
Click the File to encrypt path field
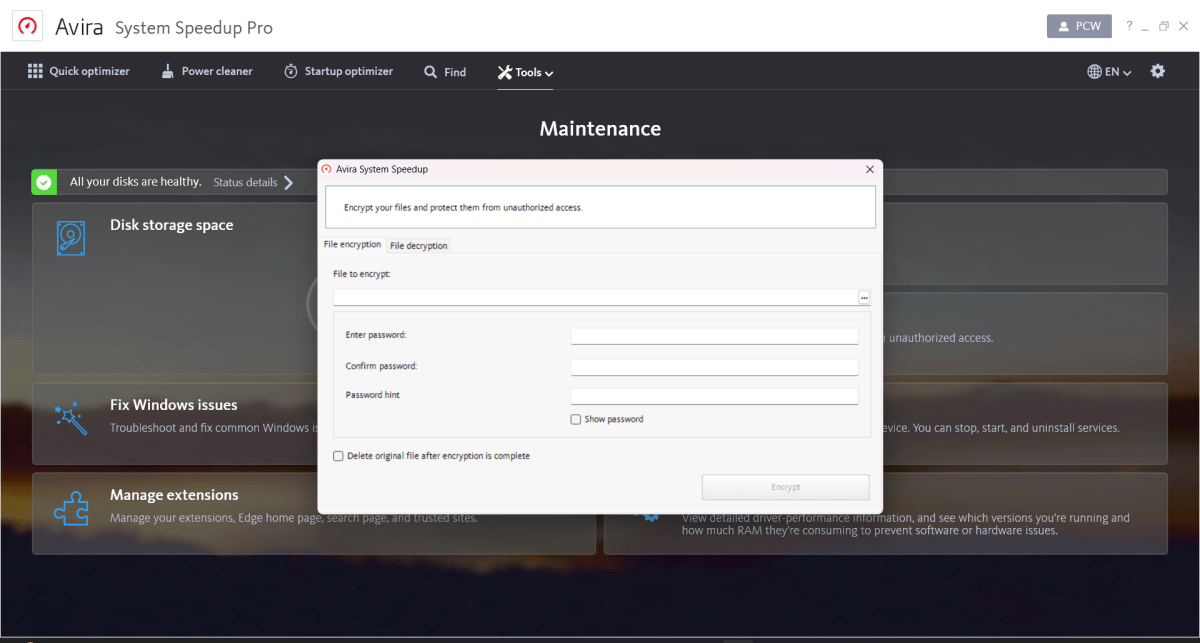pyautogui.click(x=595, y=297)
